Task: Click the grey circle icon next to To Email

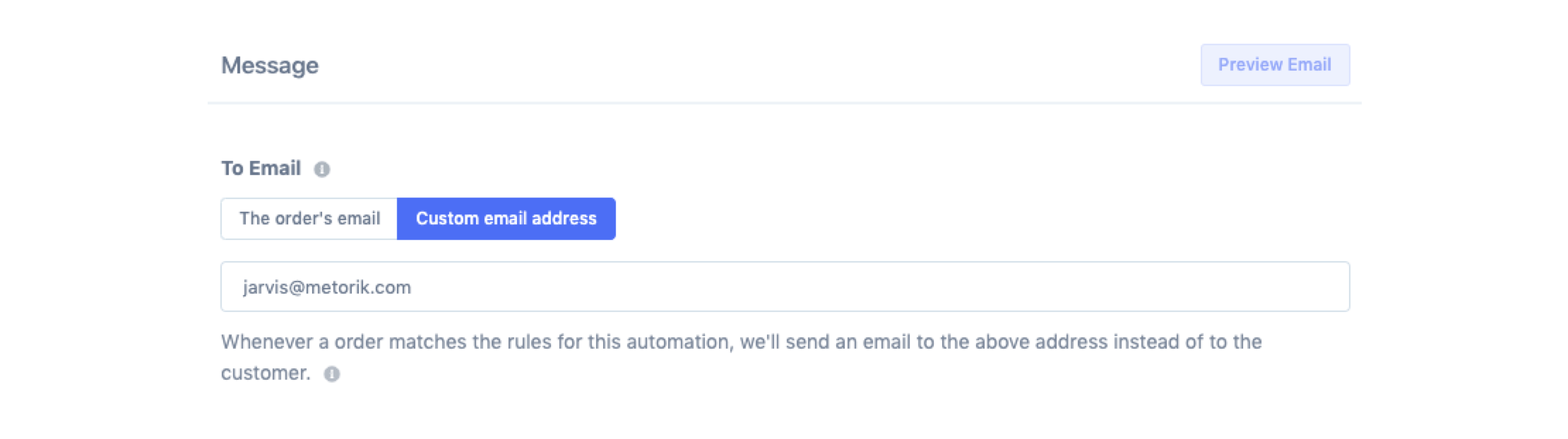Action: pyautogui.click(x=322, y=169)
